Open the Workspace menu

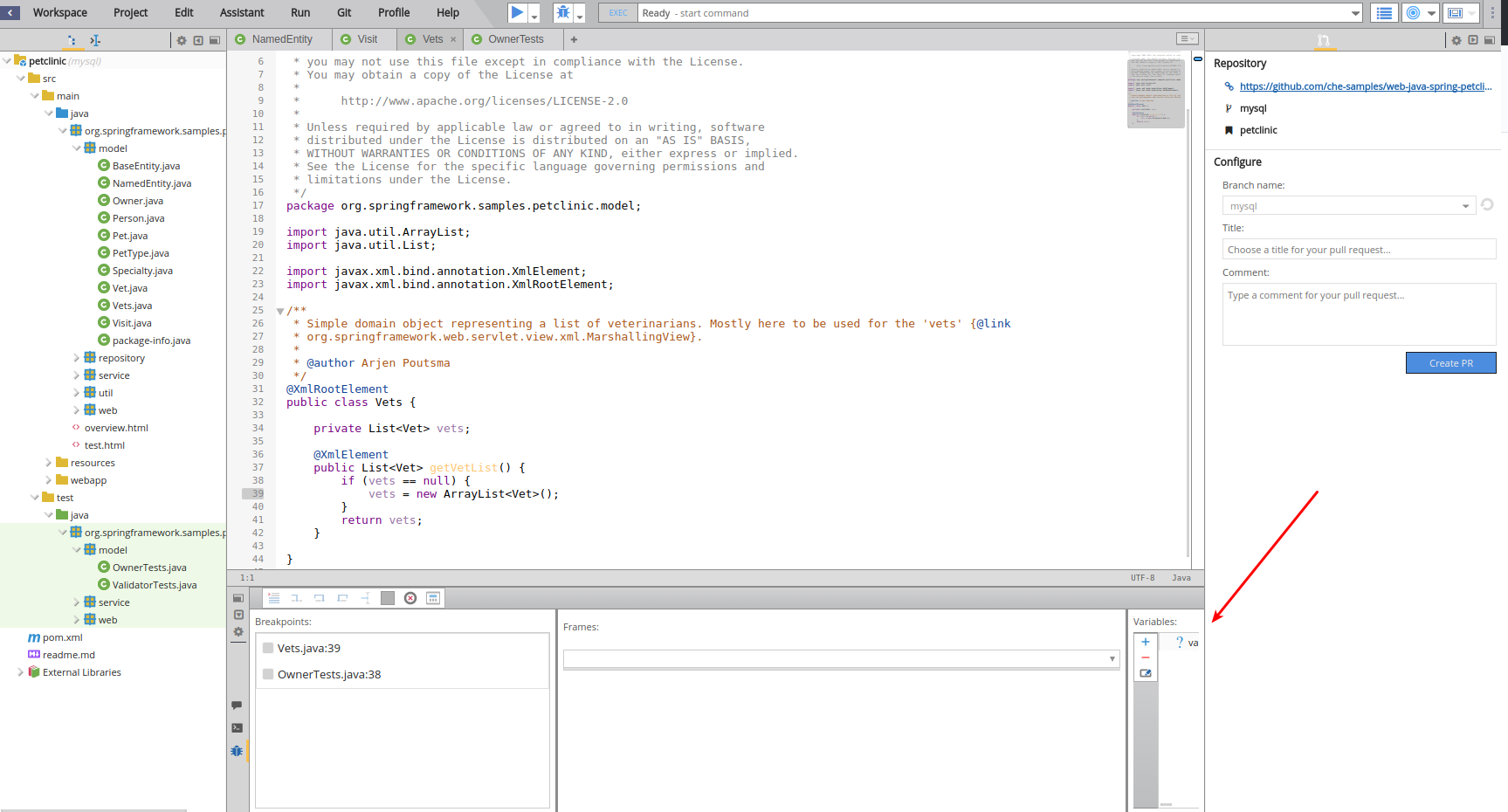[x=60, y=12]
